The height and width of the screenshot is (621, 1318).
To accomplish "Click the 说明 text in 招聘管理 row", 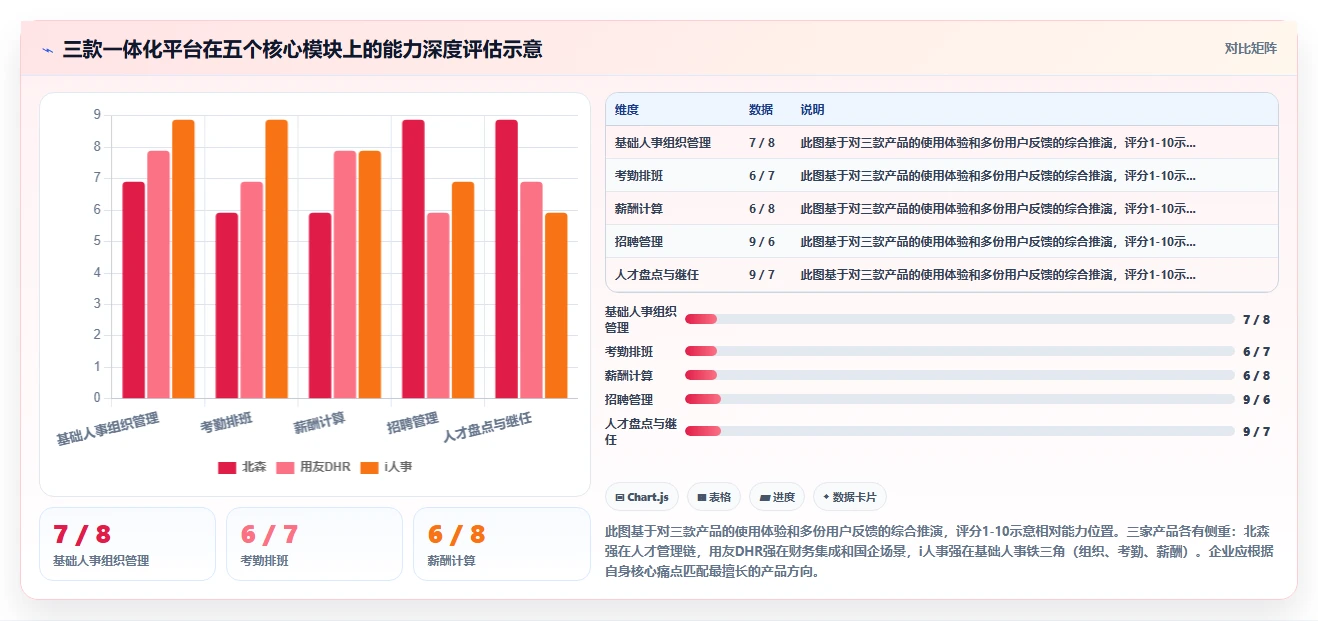I will tap(998, 242).
